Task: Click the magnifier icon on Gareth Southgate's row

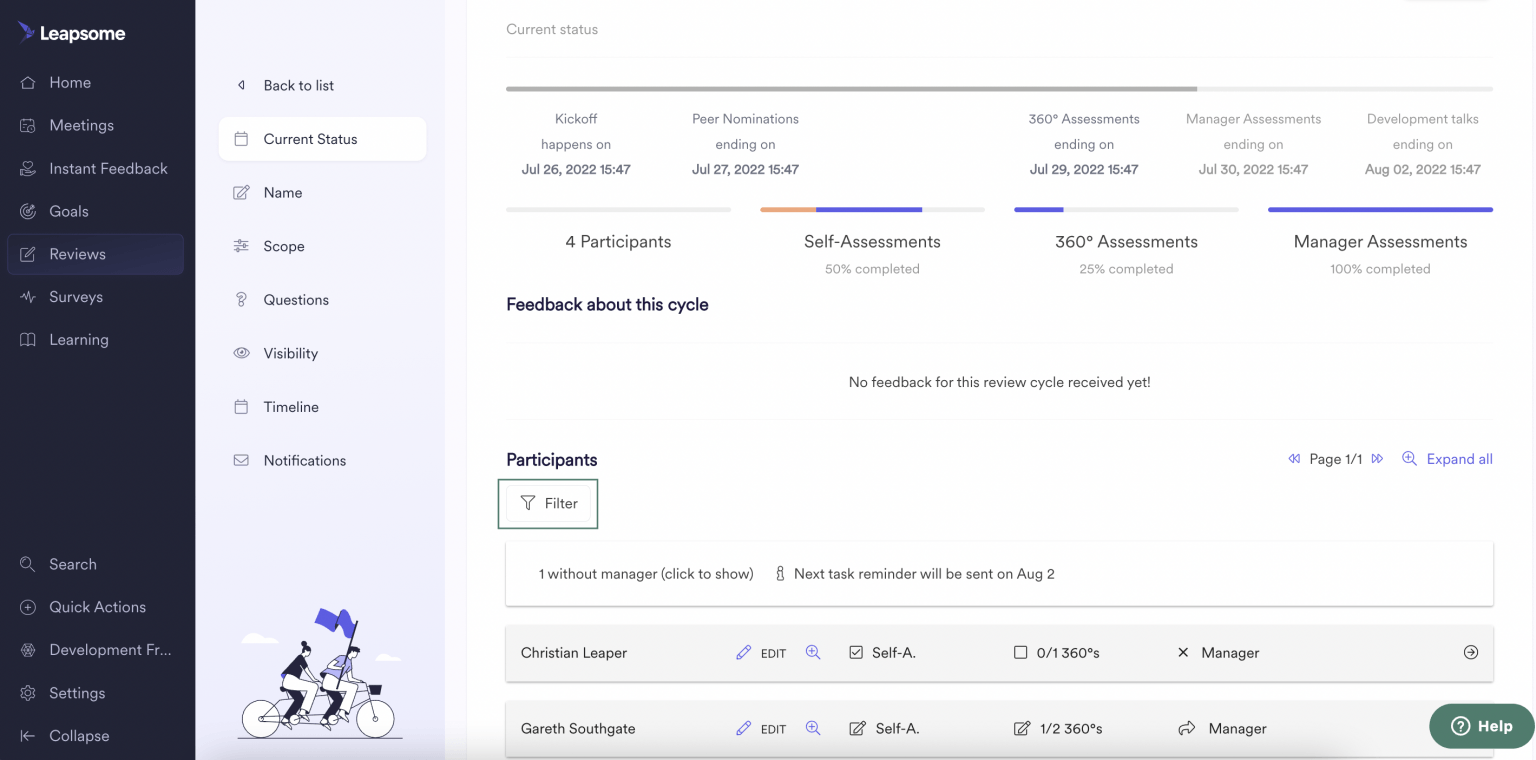Action: pyautogui.click(x=813, y=728)
